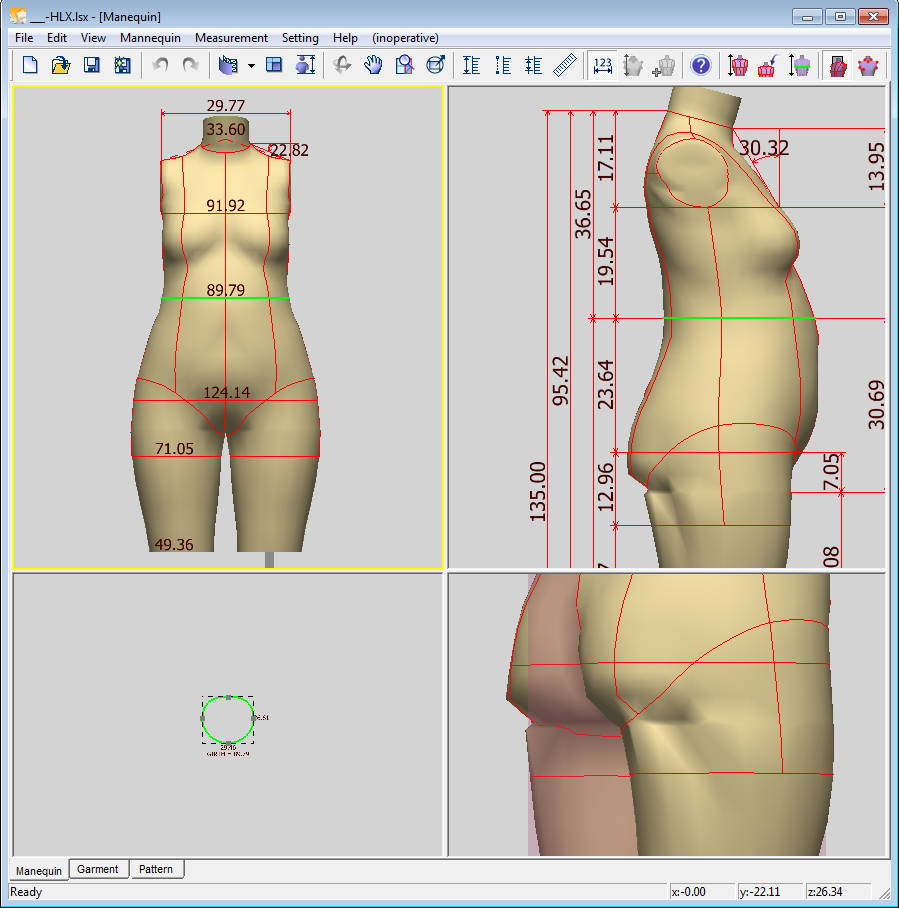Switch to the Pattern tab
The image size is (899, 908).
(156, 870)
